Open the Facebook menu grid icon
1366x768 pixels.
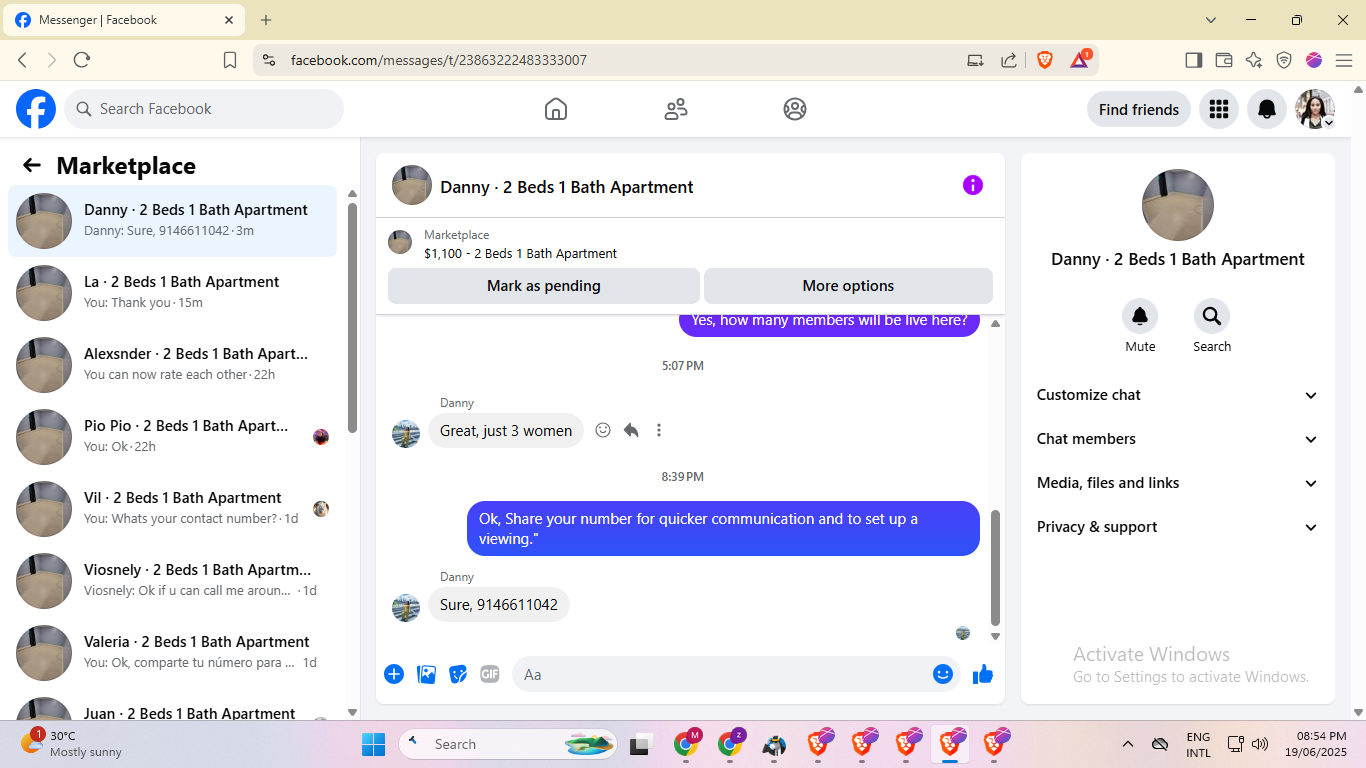[1218, 109]
